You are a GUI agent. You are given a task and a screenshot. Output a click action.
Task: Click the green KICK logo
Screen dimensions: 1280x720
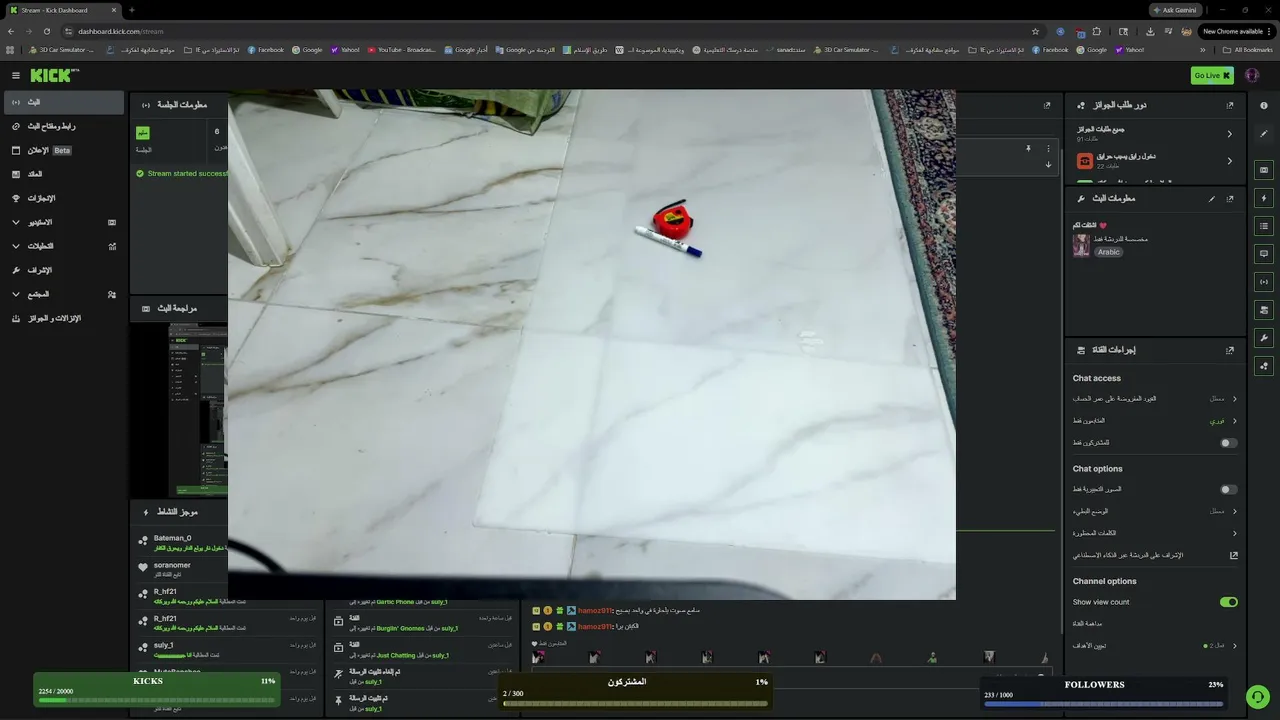point(54,75)
